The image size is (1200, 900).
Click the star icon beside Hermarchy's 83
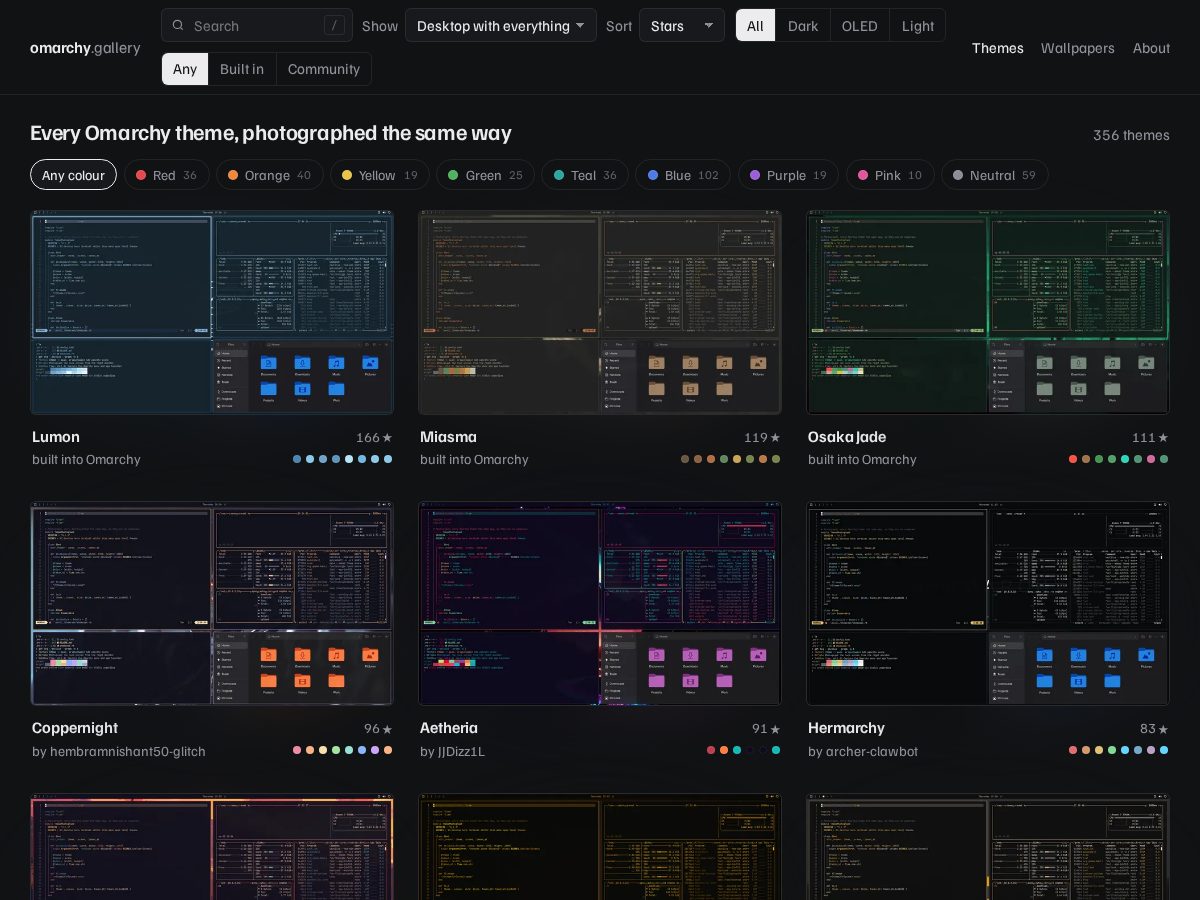1163,729
